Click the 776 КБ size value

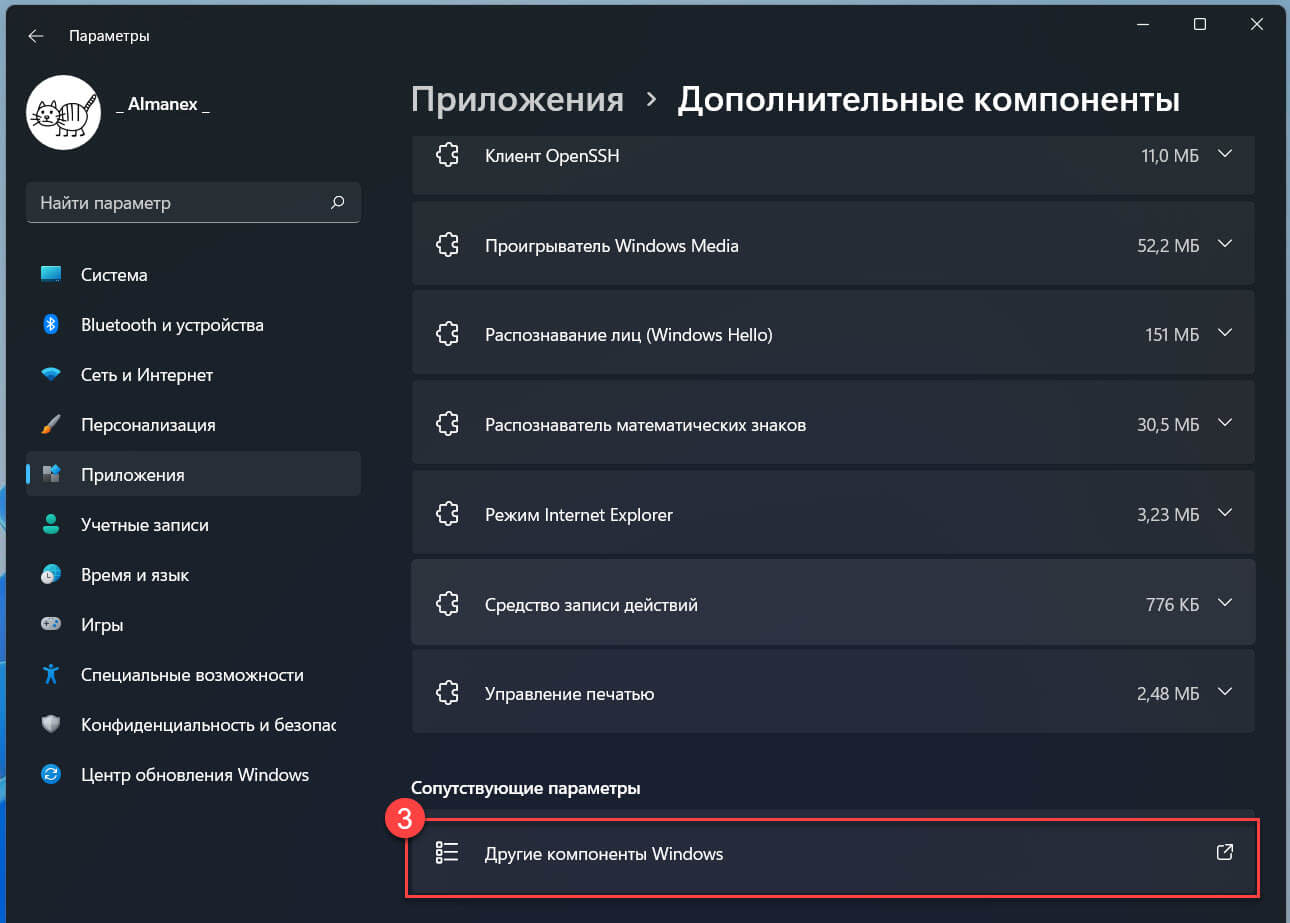point(1172,605)
